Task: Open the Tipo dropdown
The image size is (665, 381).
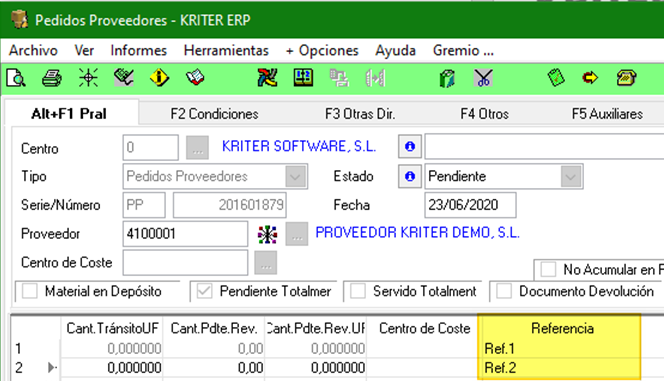Action: click(x=296, y=176)
